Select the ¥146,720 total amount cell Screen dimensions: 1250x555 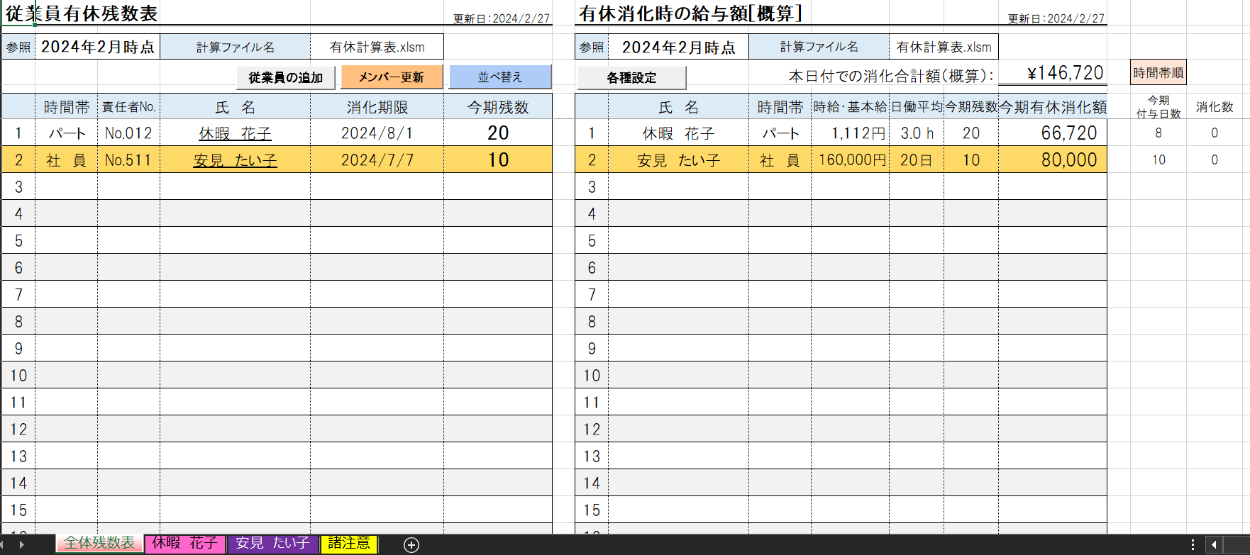(1052, 73)
